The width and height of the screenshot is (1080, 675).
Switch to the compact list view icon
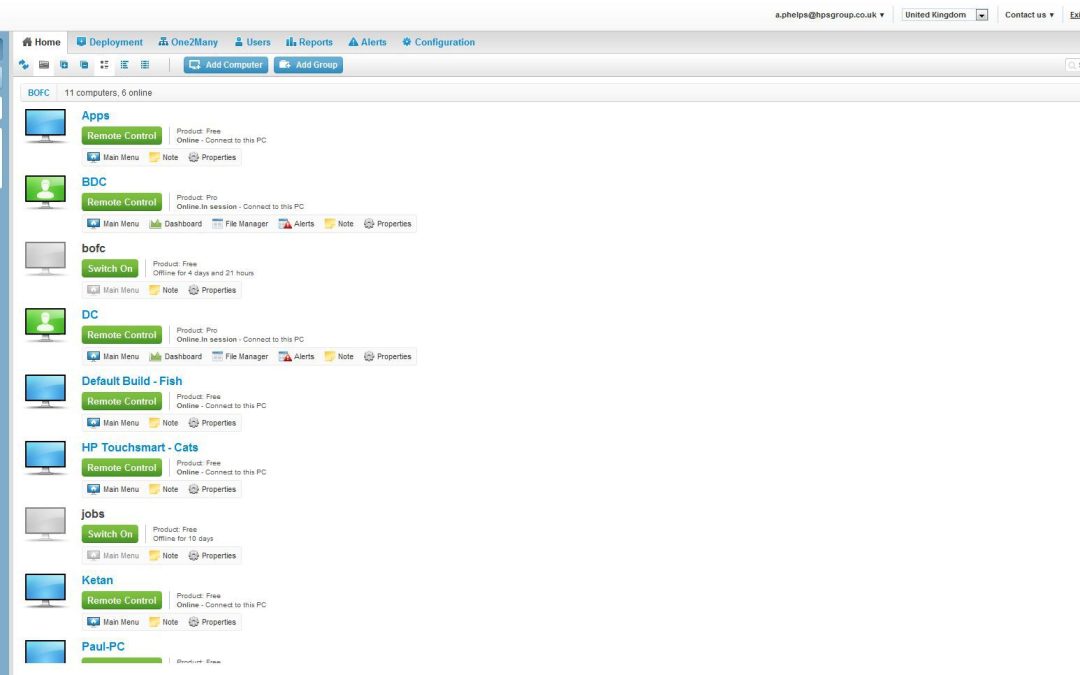pos(145,65)
